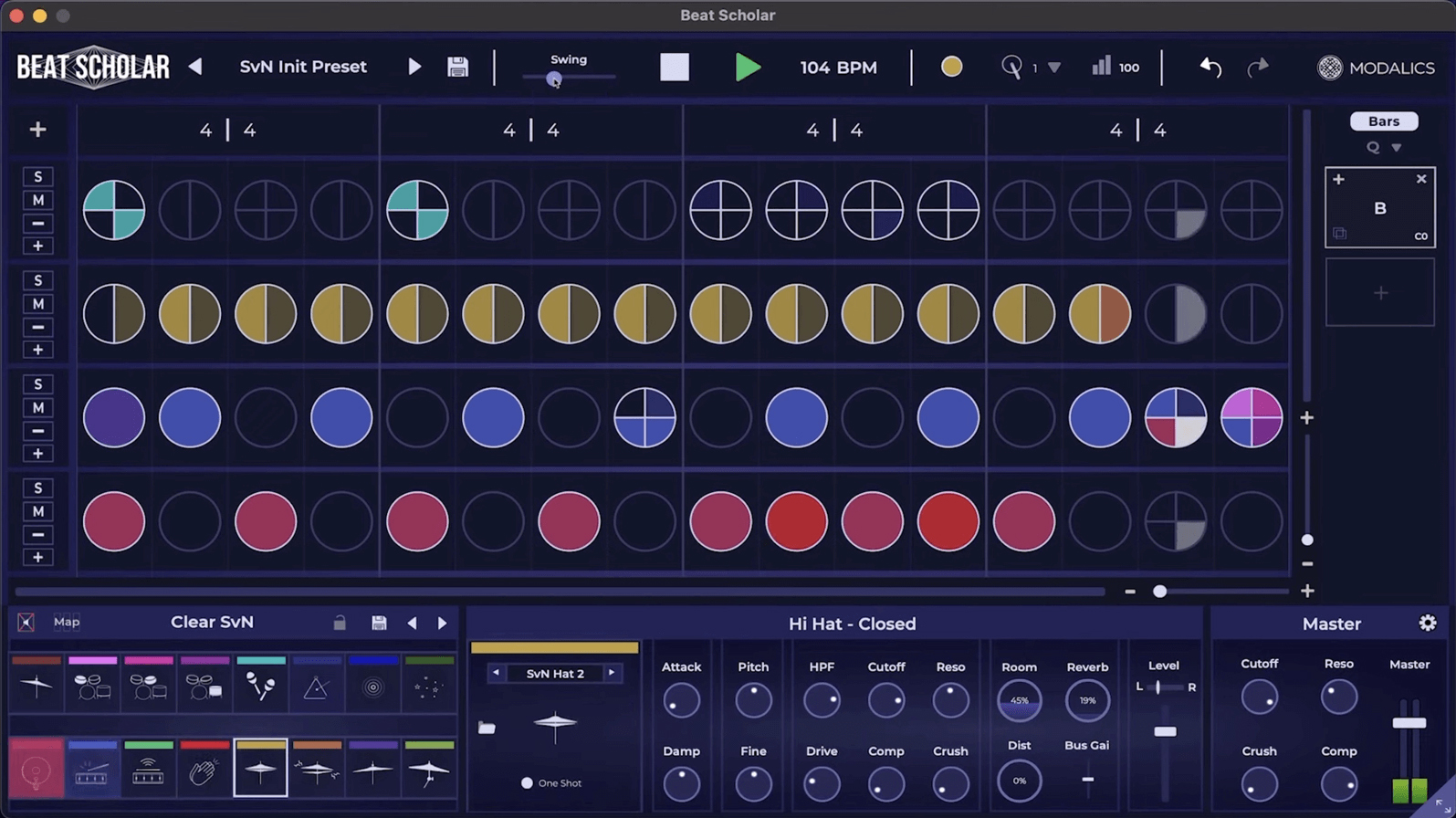Solo the first track with S
Image resolution: width=1456 pixels, height=818 pixels.
point(37,176)
